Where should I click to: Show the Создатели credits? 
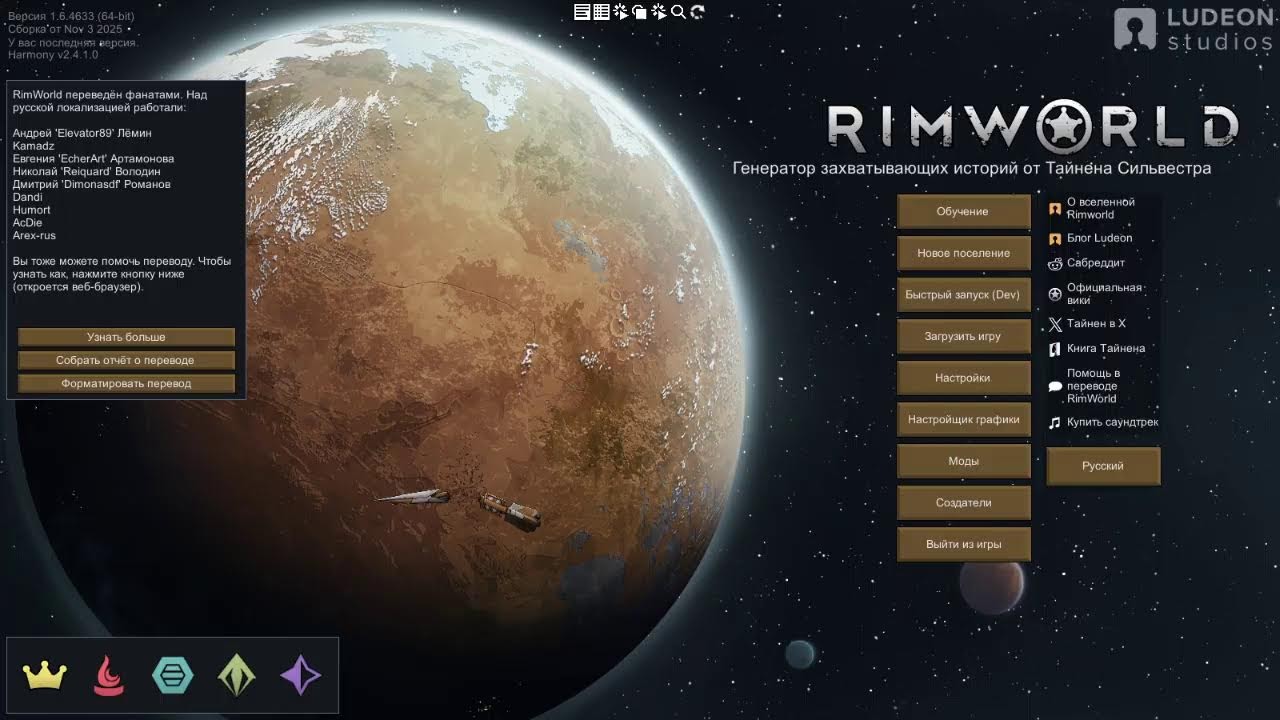point(963,503)
